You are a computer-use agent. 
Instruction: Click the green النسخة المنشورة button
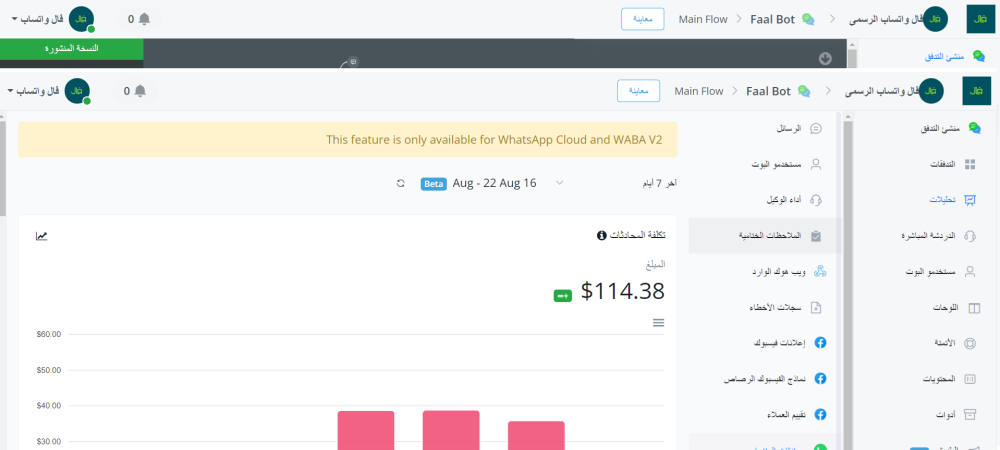click(72, 48)
